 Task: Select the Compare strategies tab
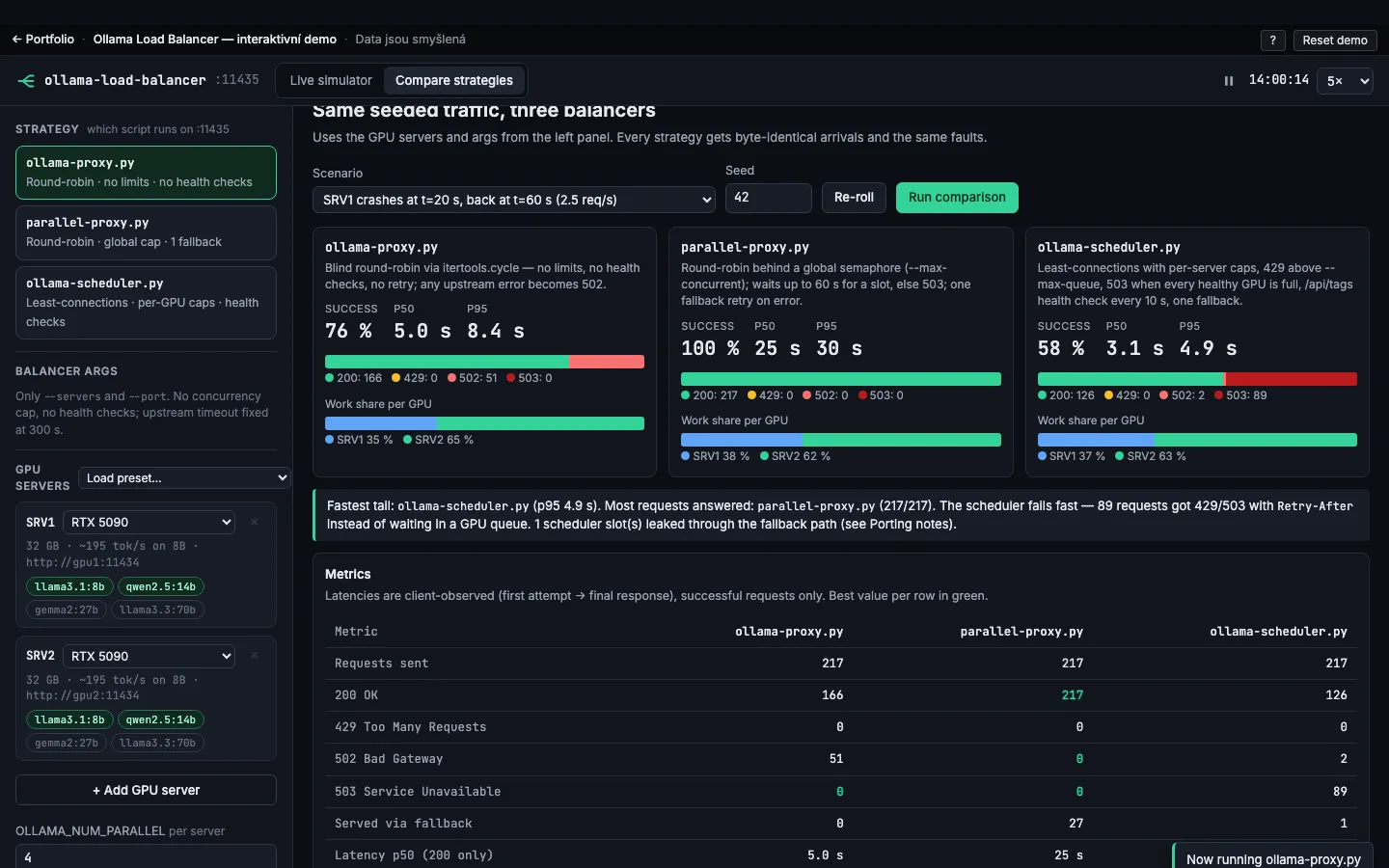pyautogui.click(x=454, y=81)
